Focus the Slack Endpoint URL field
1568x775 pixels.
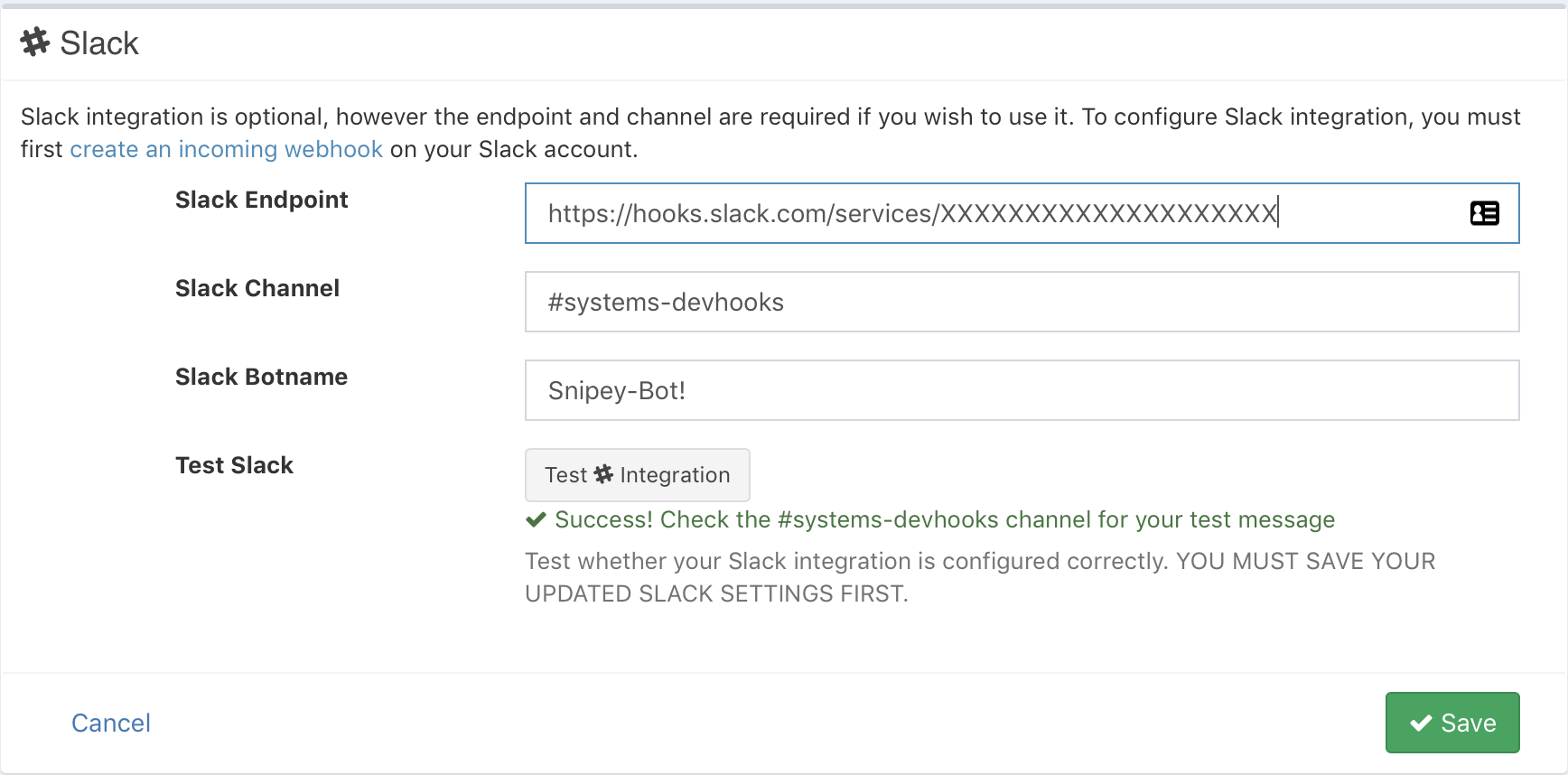point(1022,213)
